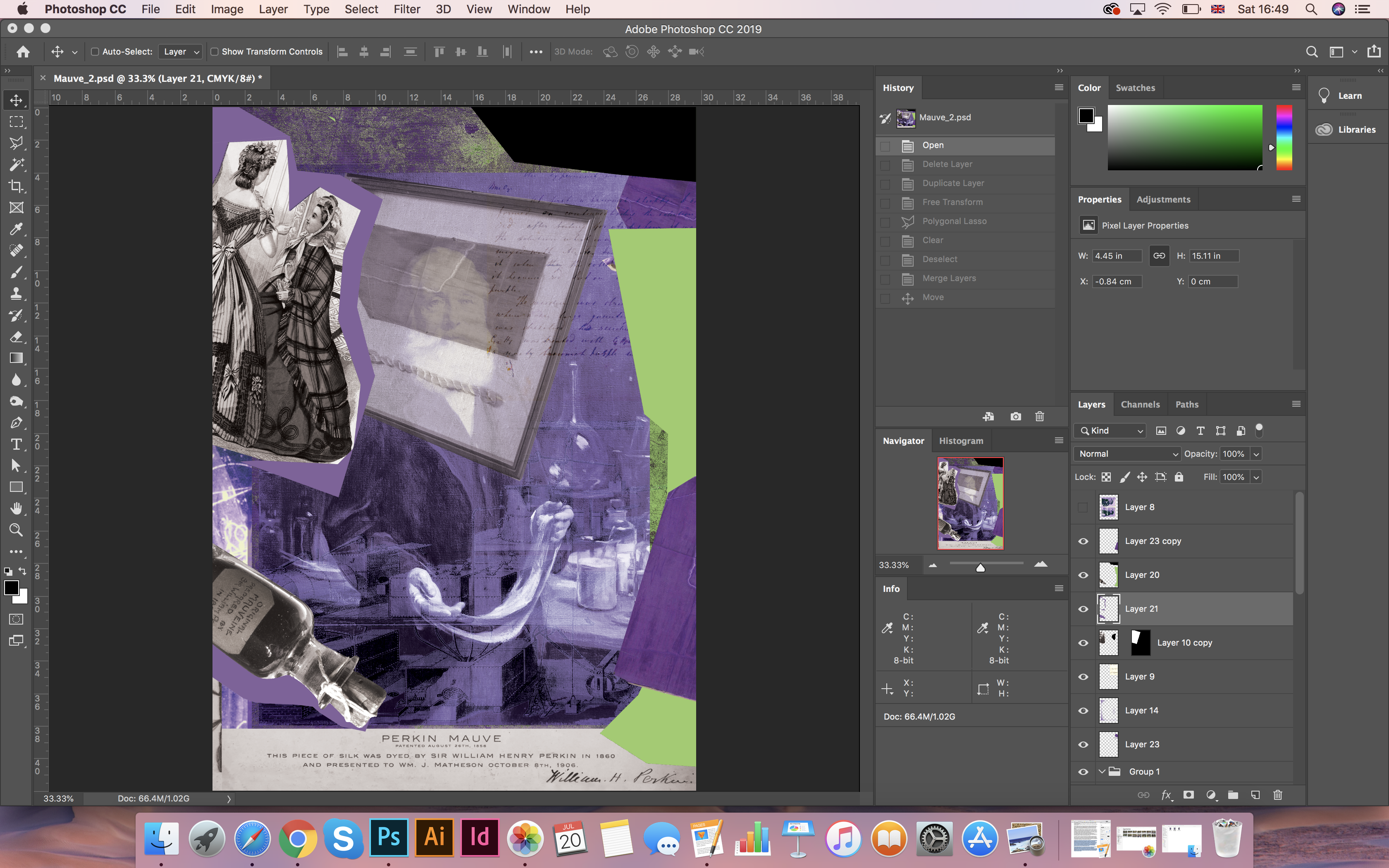
Task: Collapse the Group 1 layer group
Action: [x=1101, y=772]
